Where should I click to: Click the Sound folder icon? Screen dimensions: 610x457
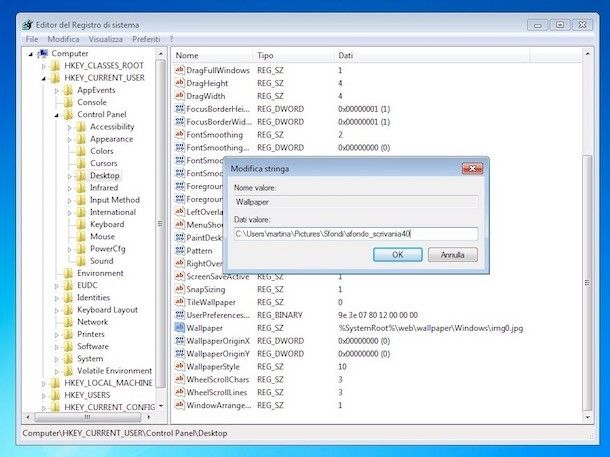[x=81, y=261]
